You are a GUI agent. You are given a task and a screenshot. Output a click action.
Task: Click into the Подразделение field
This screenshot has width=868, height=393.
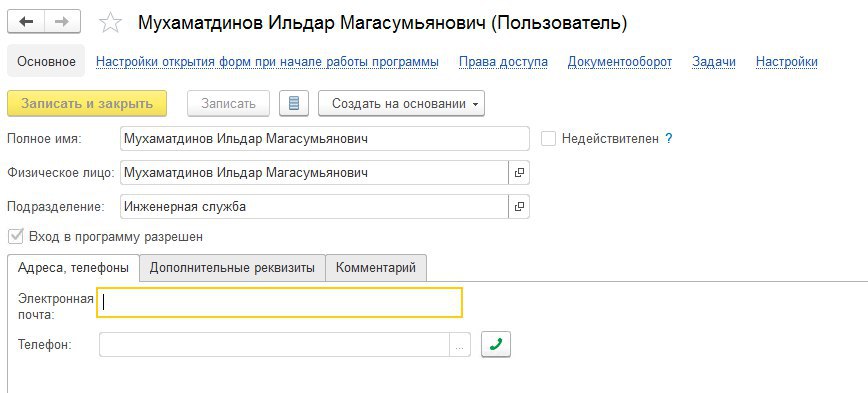coord(314,206)
